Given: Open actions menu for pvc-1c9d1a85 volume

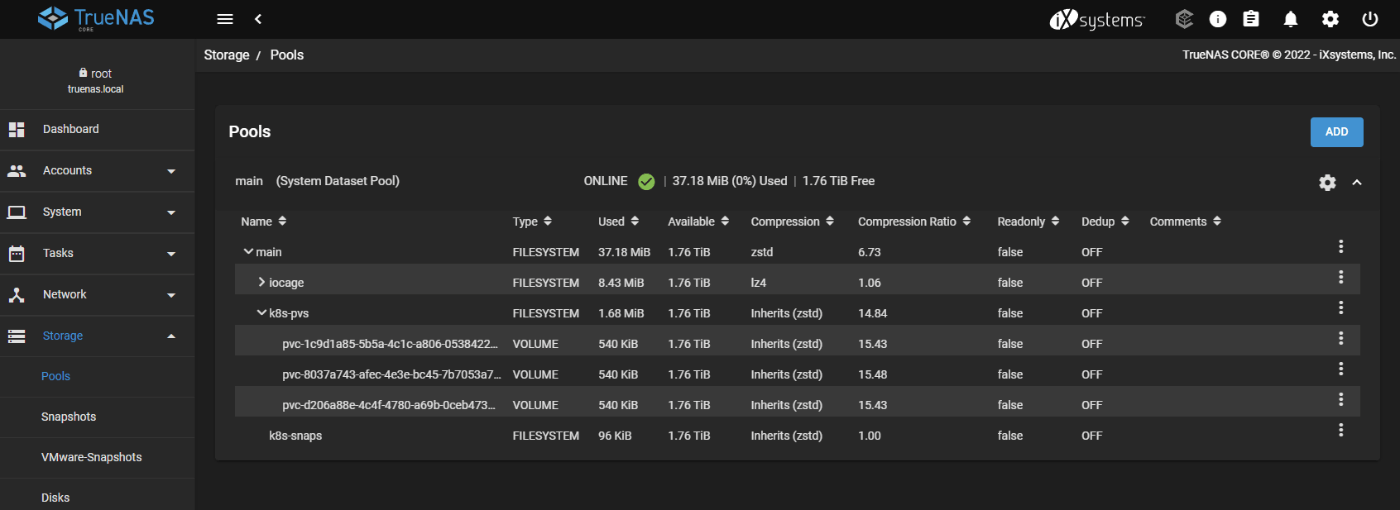Looking at the screenshot, I should click(x=1341, y=338).
